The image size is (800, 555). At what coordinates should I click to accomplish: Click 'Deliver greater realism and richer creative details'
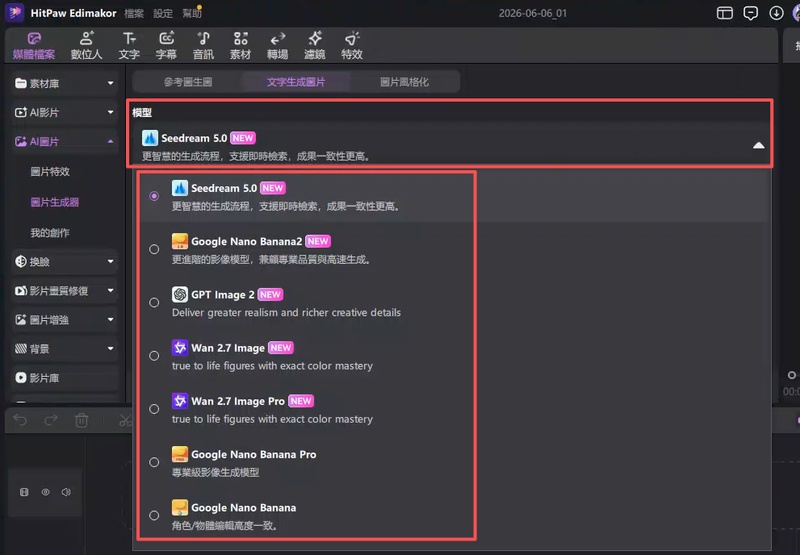(x=286, y=313)
